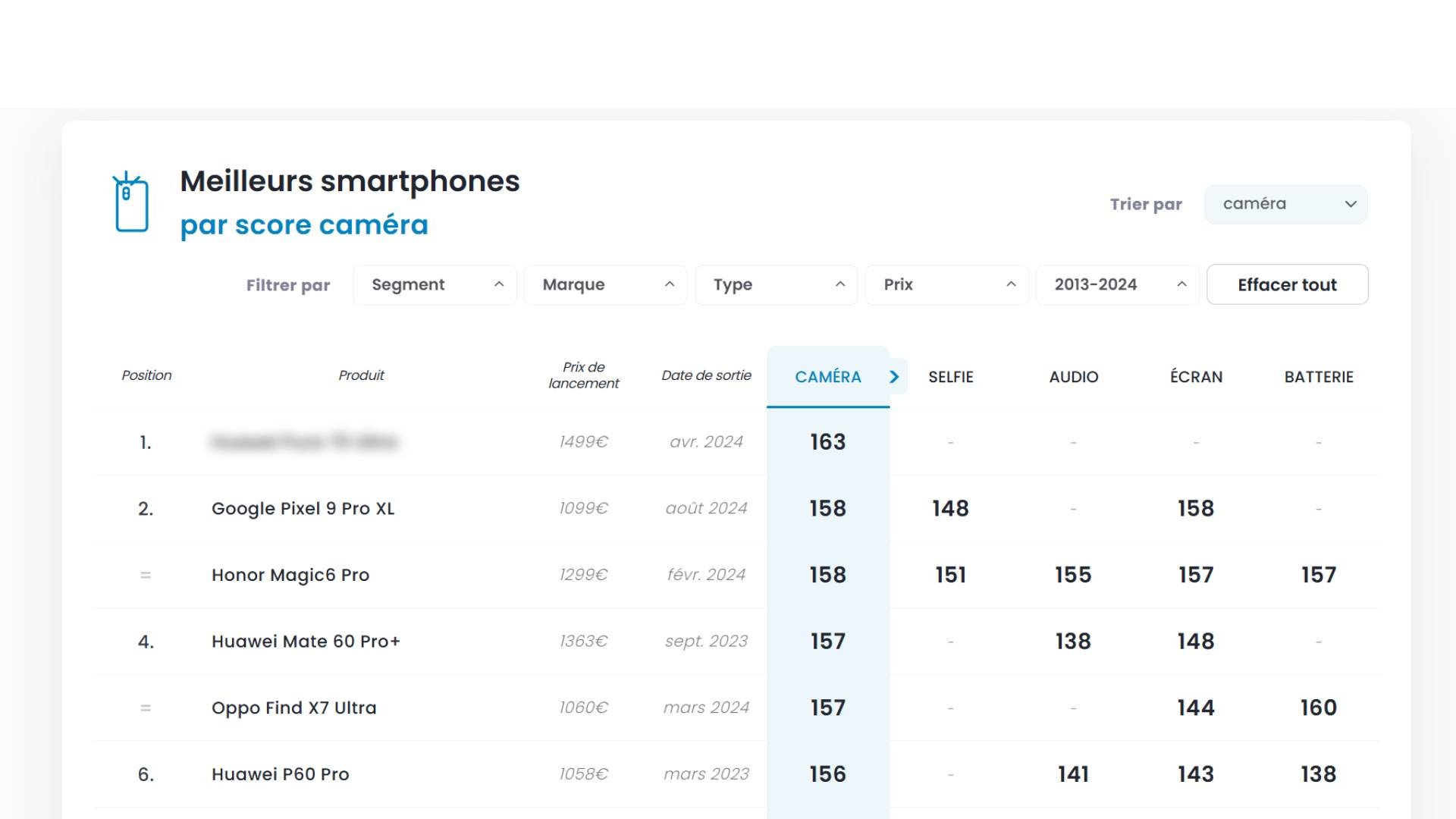The height and width of the screenshot is (819, 1456).
Task: Open the Prix filter dropdown
Action: [x=946, y=285]
